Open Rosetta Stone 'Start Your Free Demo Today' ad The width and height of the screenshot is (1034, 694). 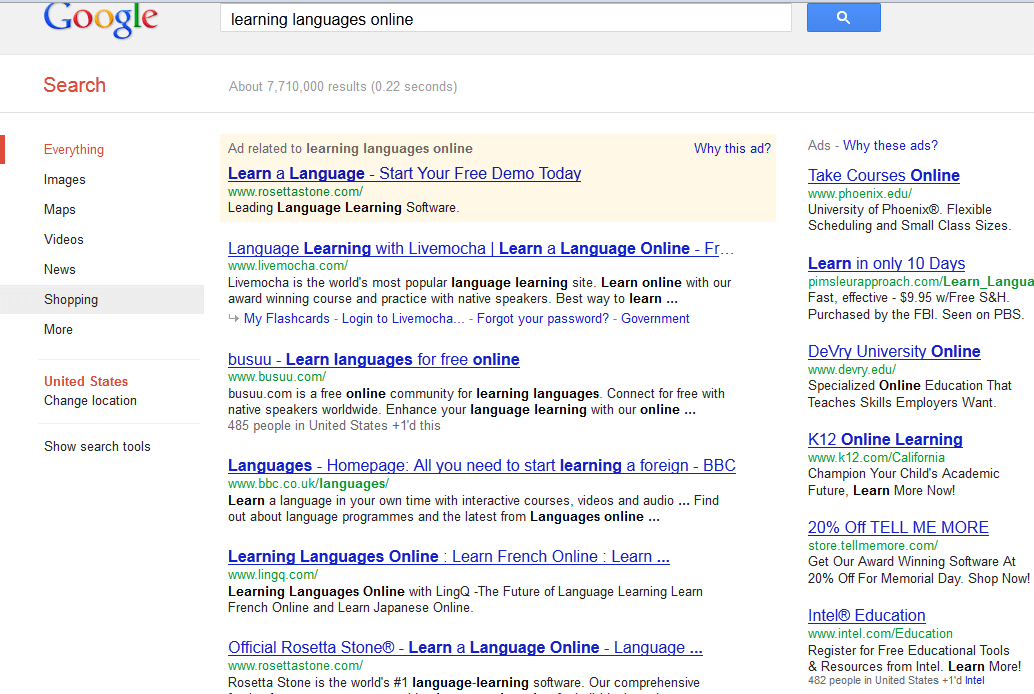point(404,174)
